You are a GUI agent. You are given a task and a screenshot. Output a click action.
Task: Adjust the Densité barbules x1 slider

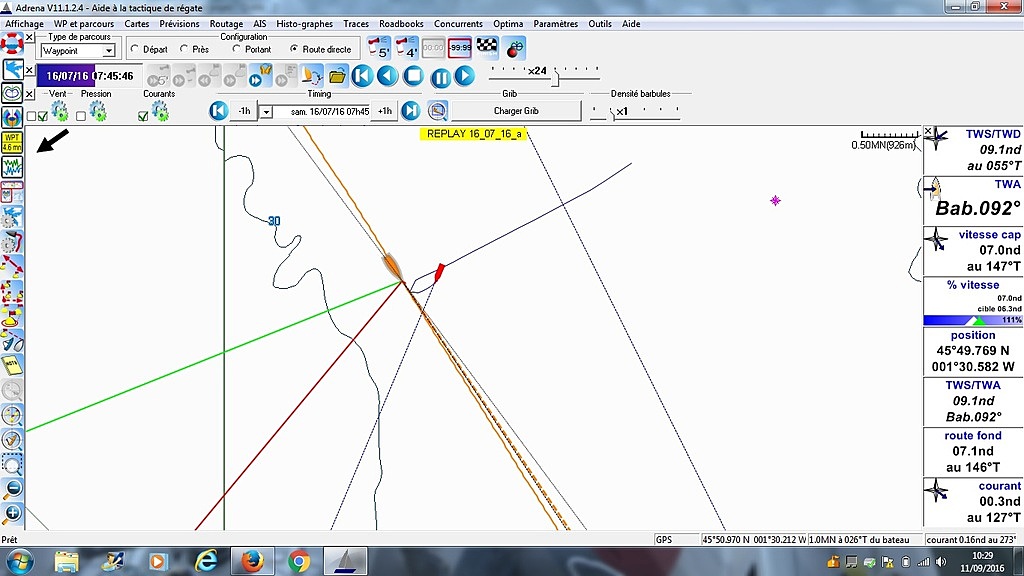613,115
